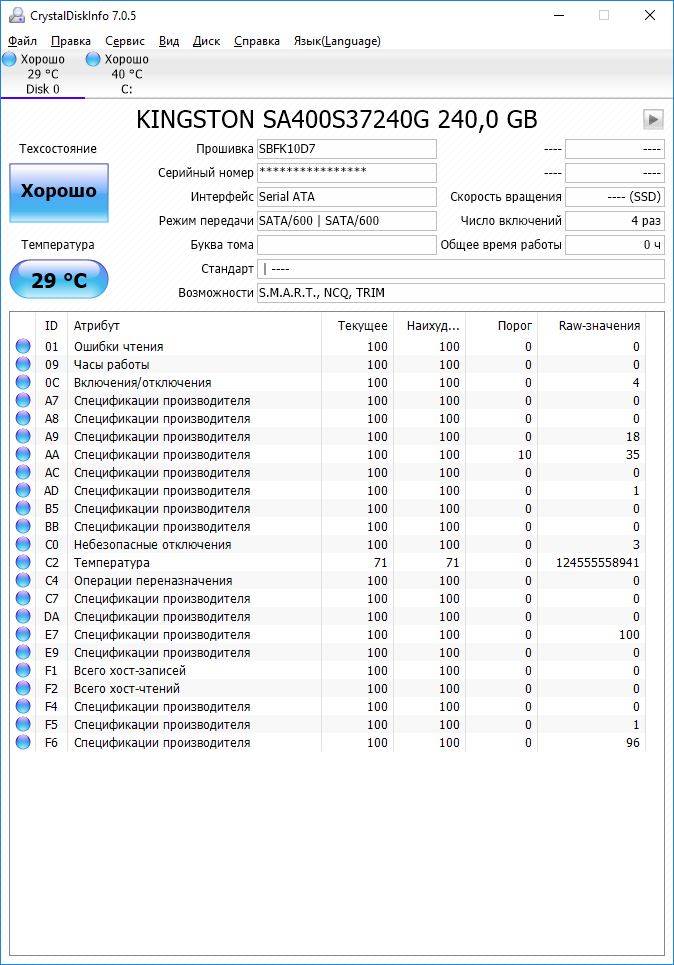Click the CrystalDiskInfo title bar app icon
Screen dimensions: 674x965
[x=16, y=15]
